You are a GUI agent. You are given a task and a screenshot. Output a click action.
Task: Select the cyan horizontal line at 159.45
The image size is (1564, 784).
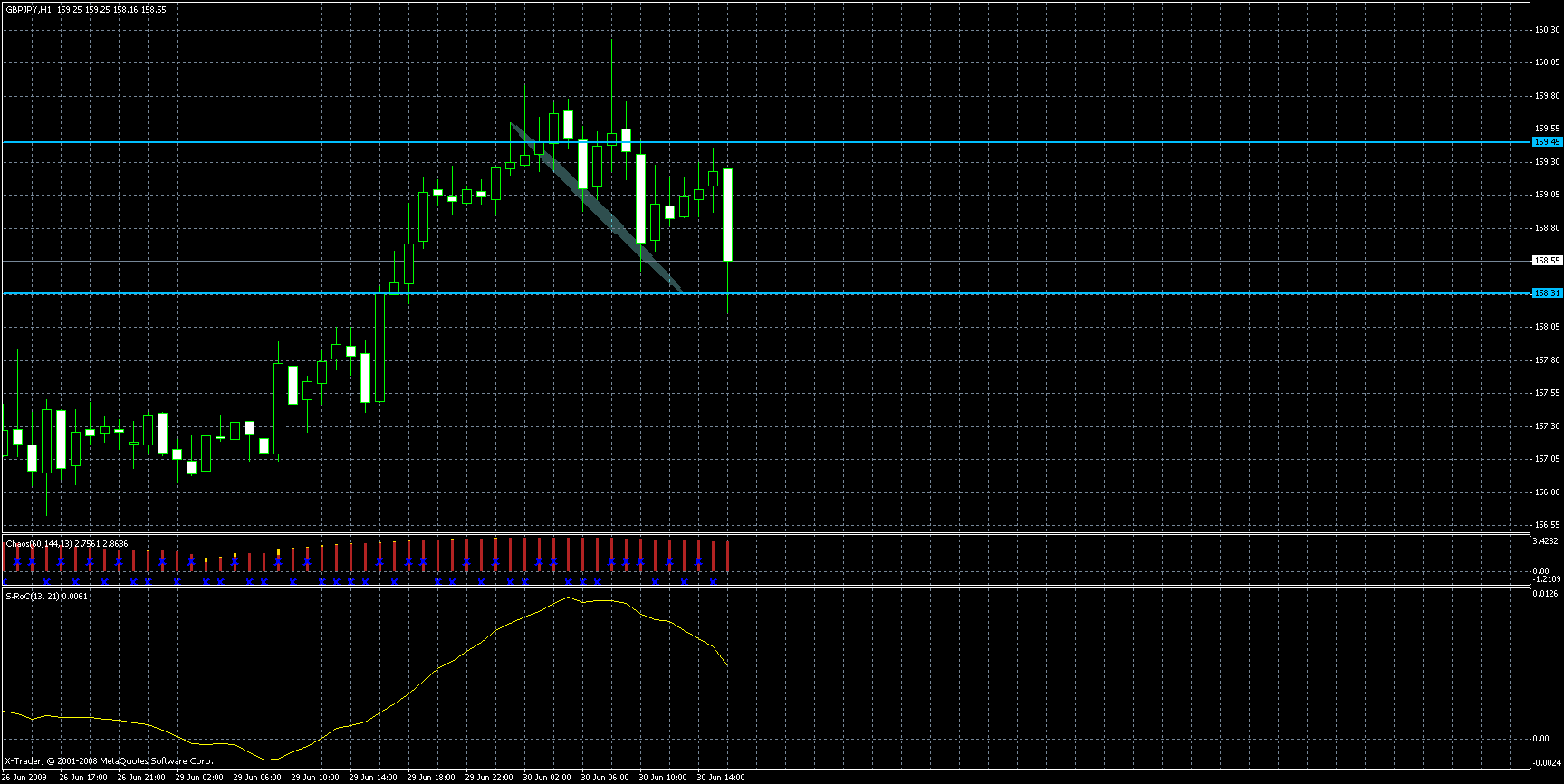click(765, 142)
